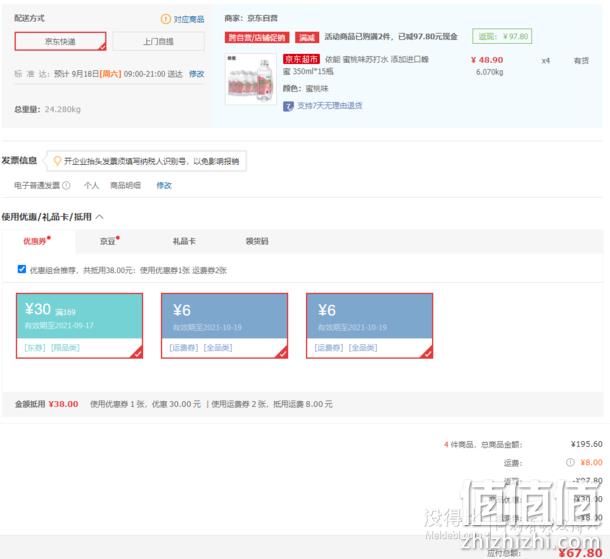The width and height of the screenshot is (610, 559).
Task: Open 对应商品 info icon
Action: 166,19
